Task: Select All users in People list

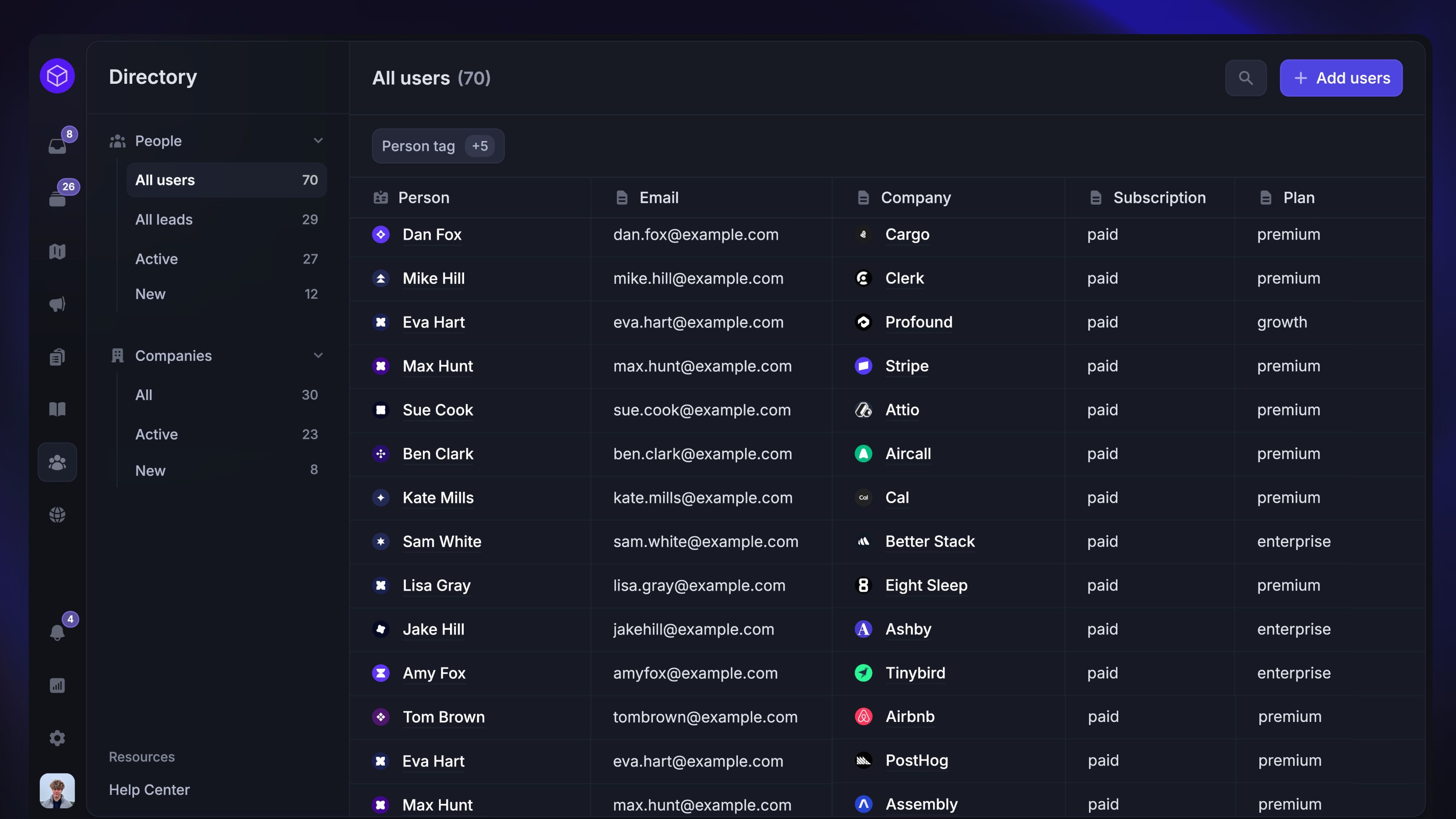Action: [227, 180]
